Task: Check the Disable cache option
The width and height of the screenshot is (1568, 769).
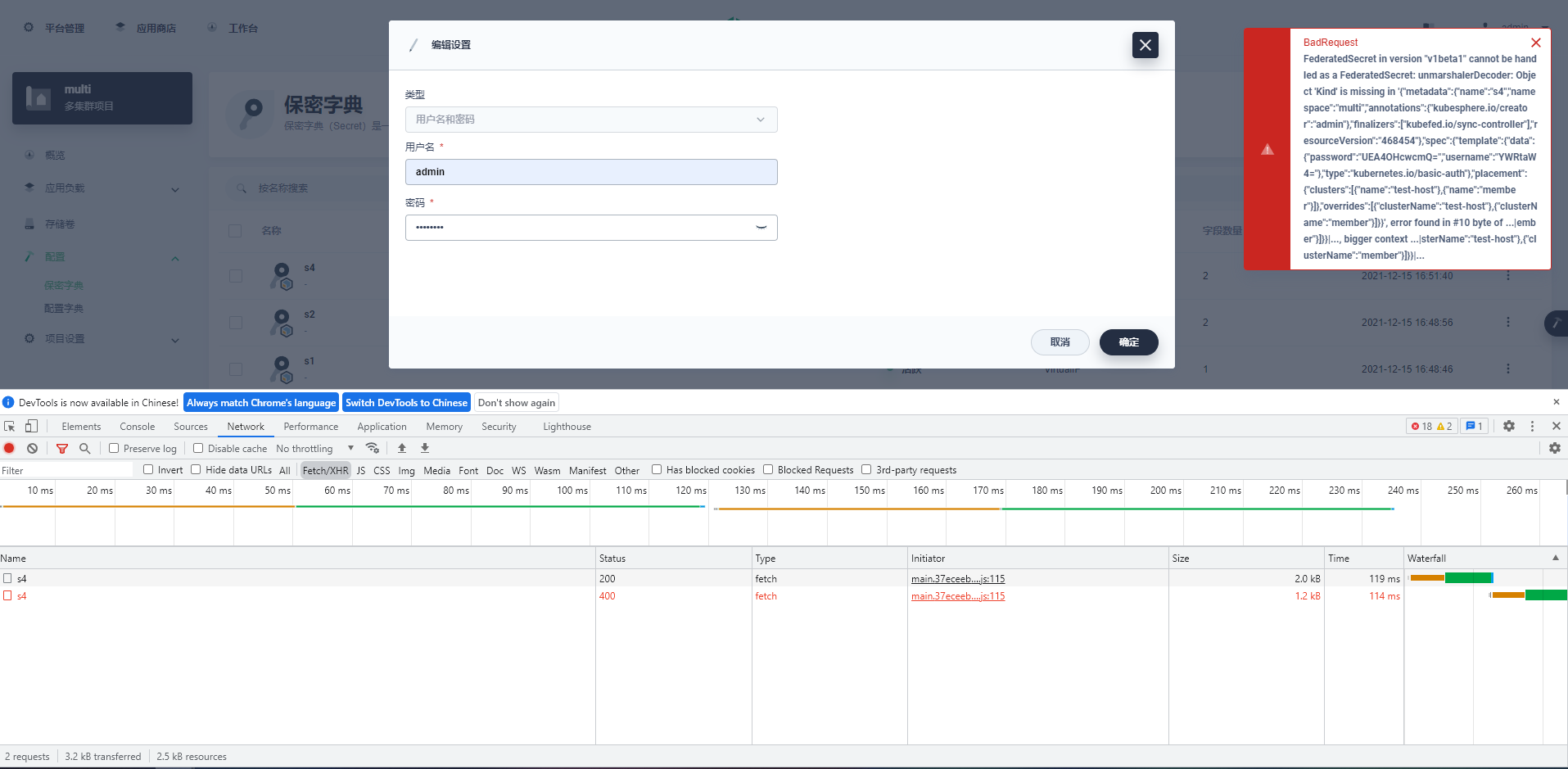Action: point(198,448)
